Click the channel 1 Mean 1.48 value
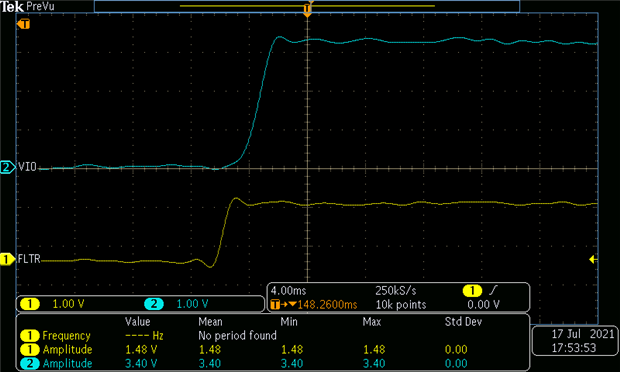Screen dimensions: 620x372 tap(210, 349)
